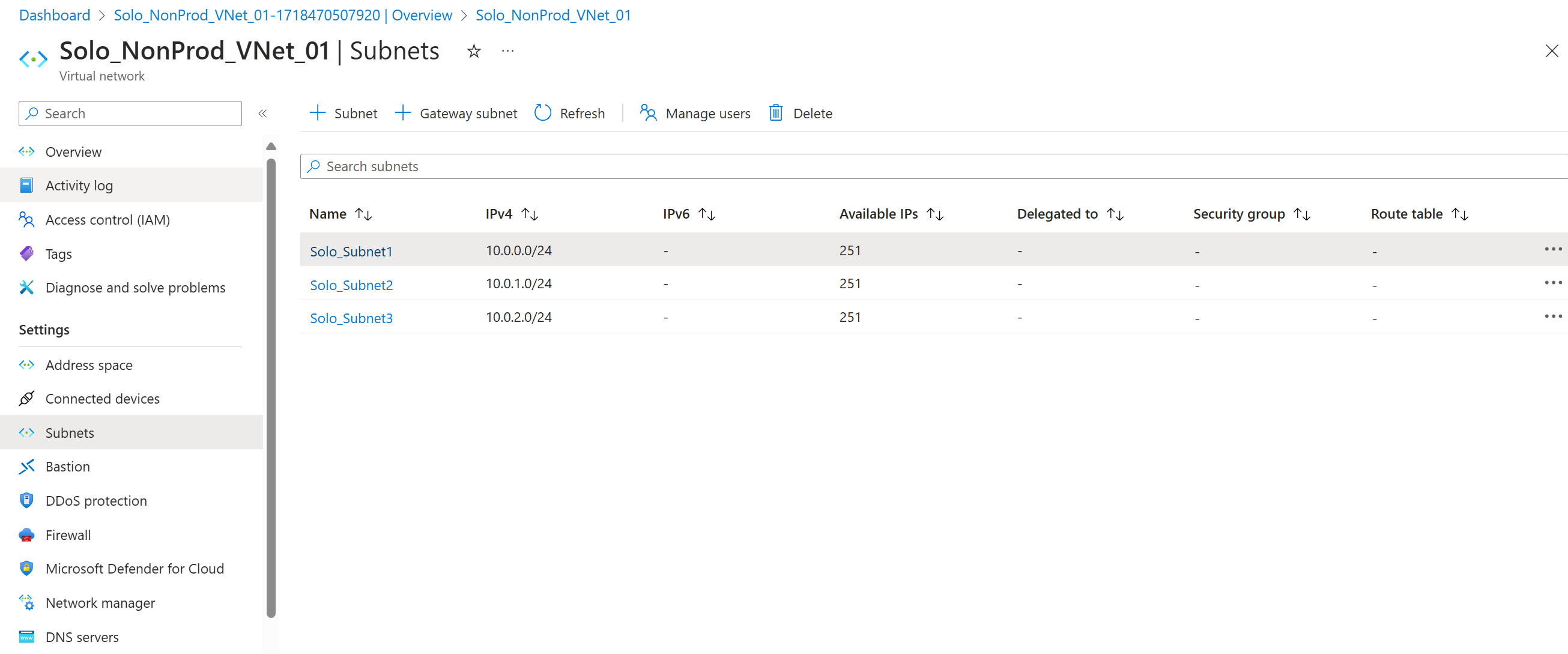
Task: Add a new Subnet from the toolbar
Action: click(344, 114)
